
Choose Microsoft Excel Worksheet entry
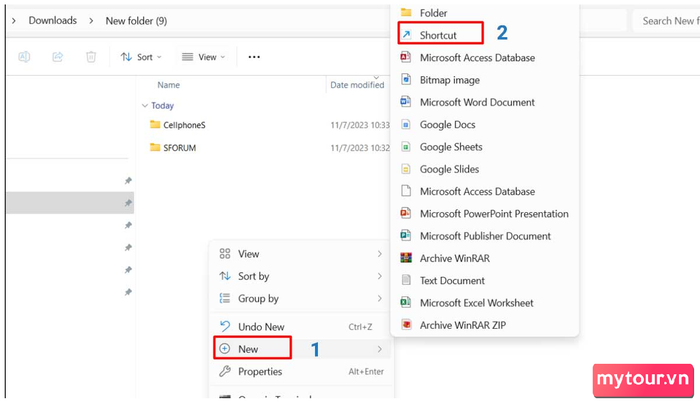(x=485, y=303)
